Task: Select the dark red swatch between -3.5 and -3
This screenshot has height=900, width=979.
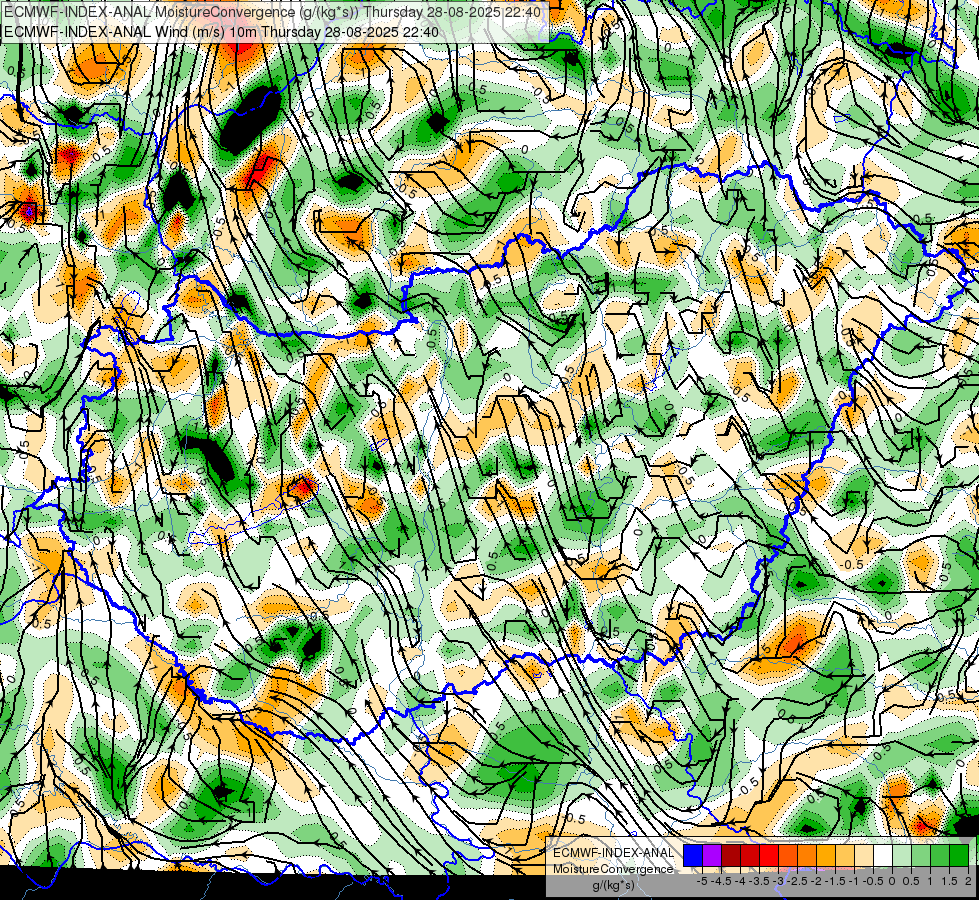Action: coord(750,856)
